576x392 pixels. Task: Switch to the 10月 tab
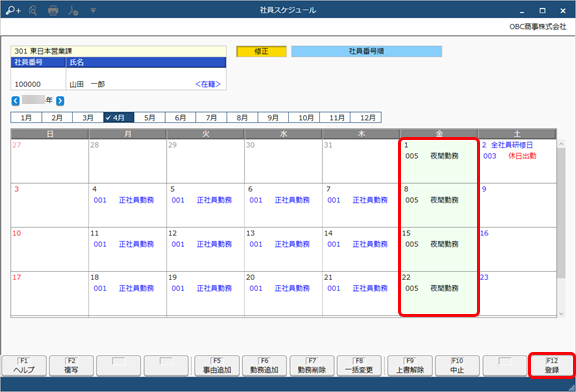(x=304, y=118)
